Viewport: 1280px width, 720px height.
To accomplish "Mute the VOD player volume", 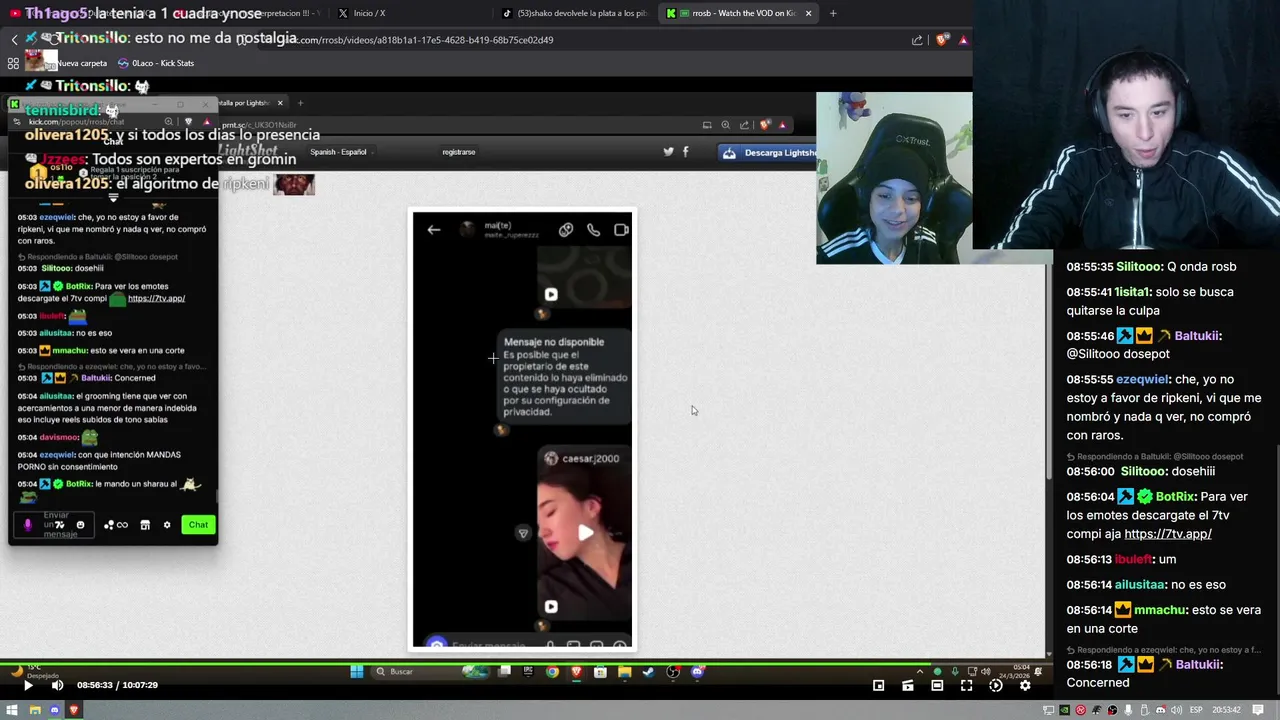I will coord(57,685).
